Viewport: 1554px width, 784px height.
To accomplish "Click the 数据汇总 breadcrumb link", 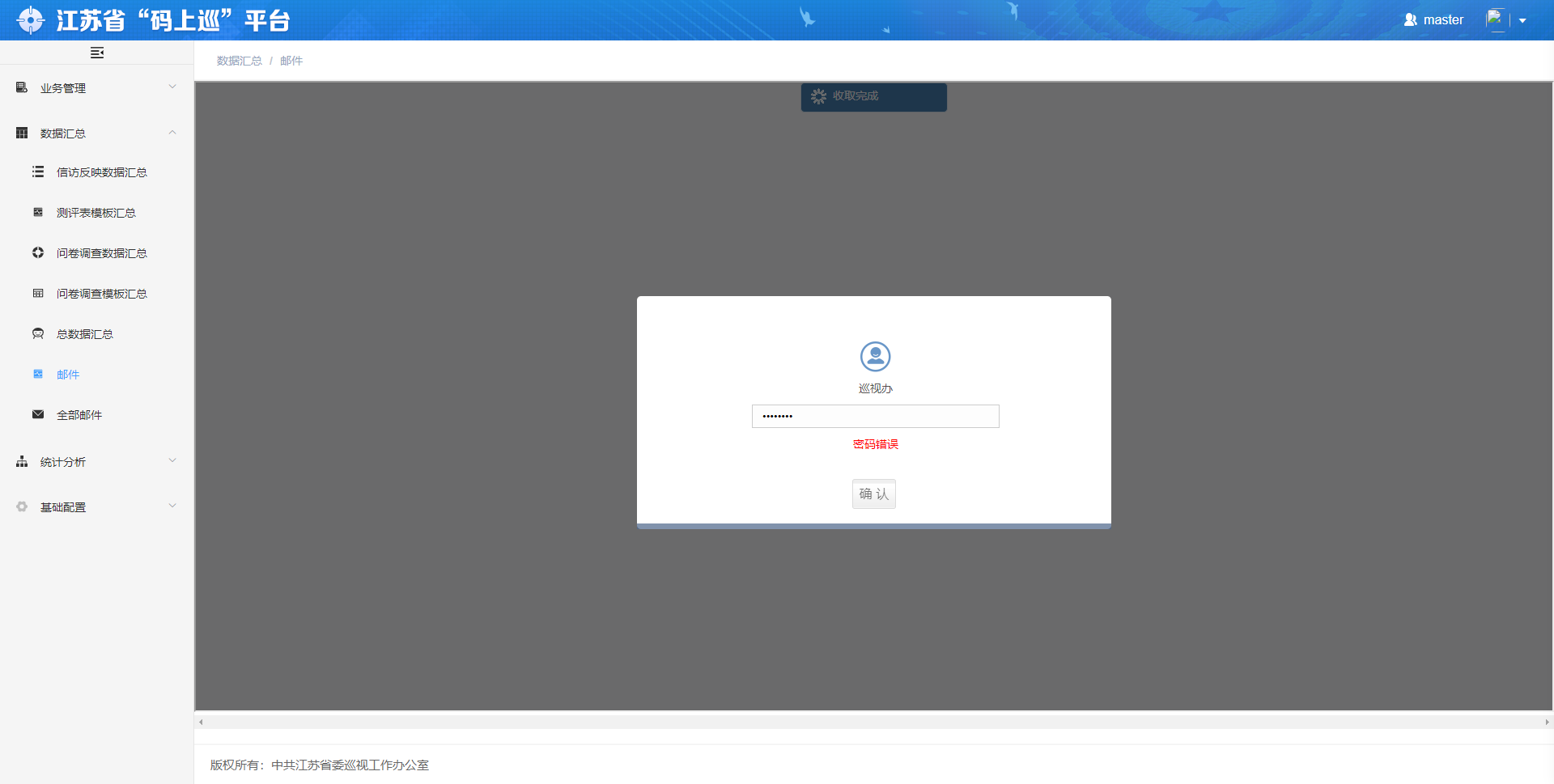I will point(240,61).
